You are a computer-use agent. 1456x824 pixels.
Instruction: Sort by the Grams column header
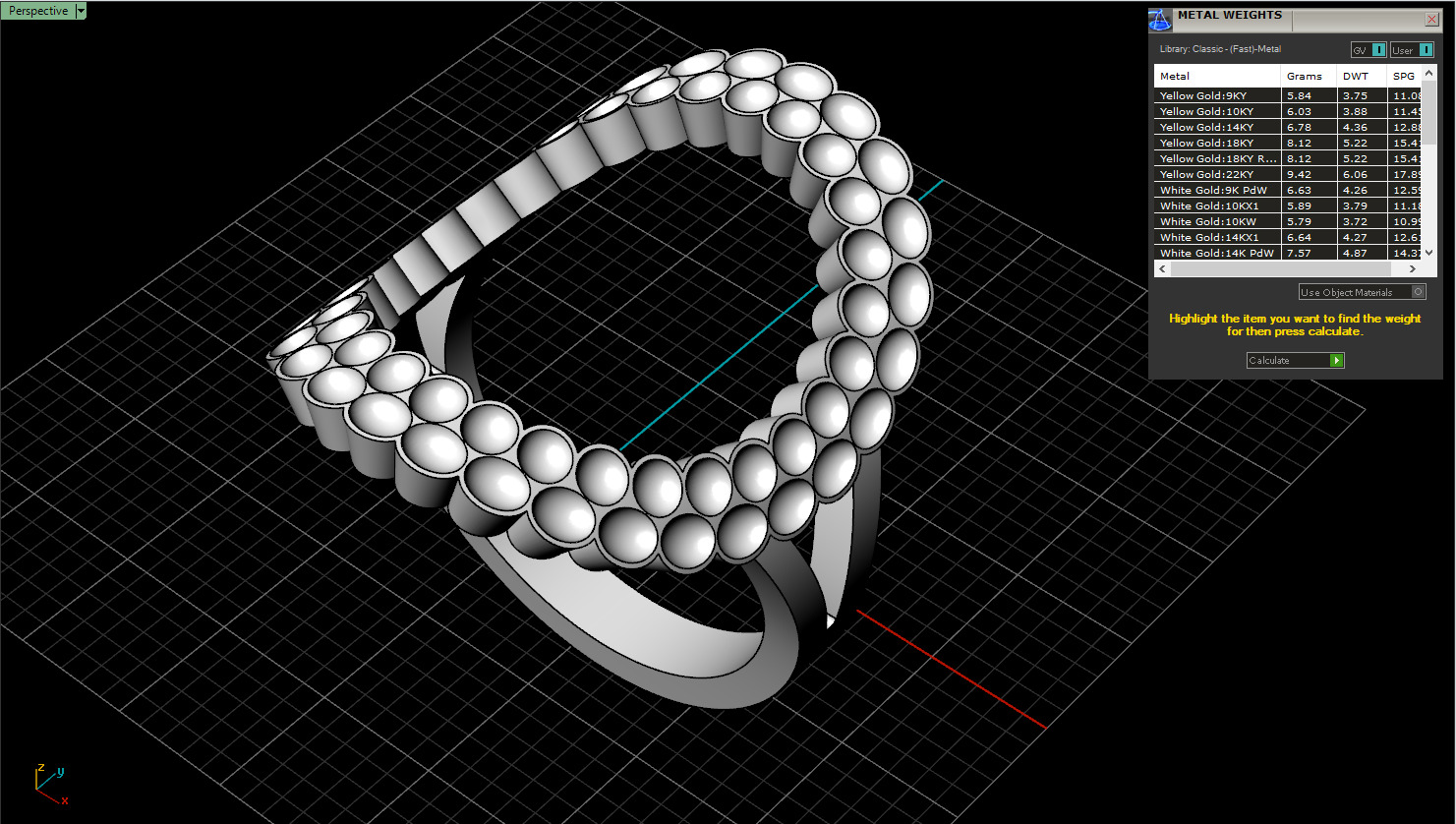click(1309, 76)
